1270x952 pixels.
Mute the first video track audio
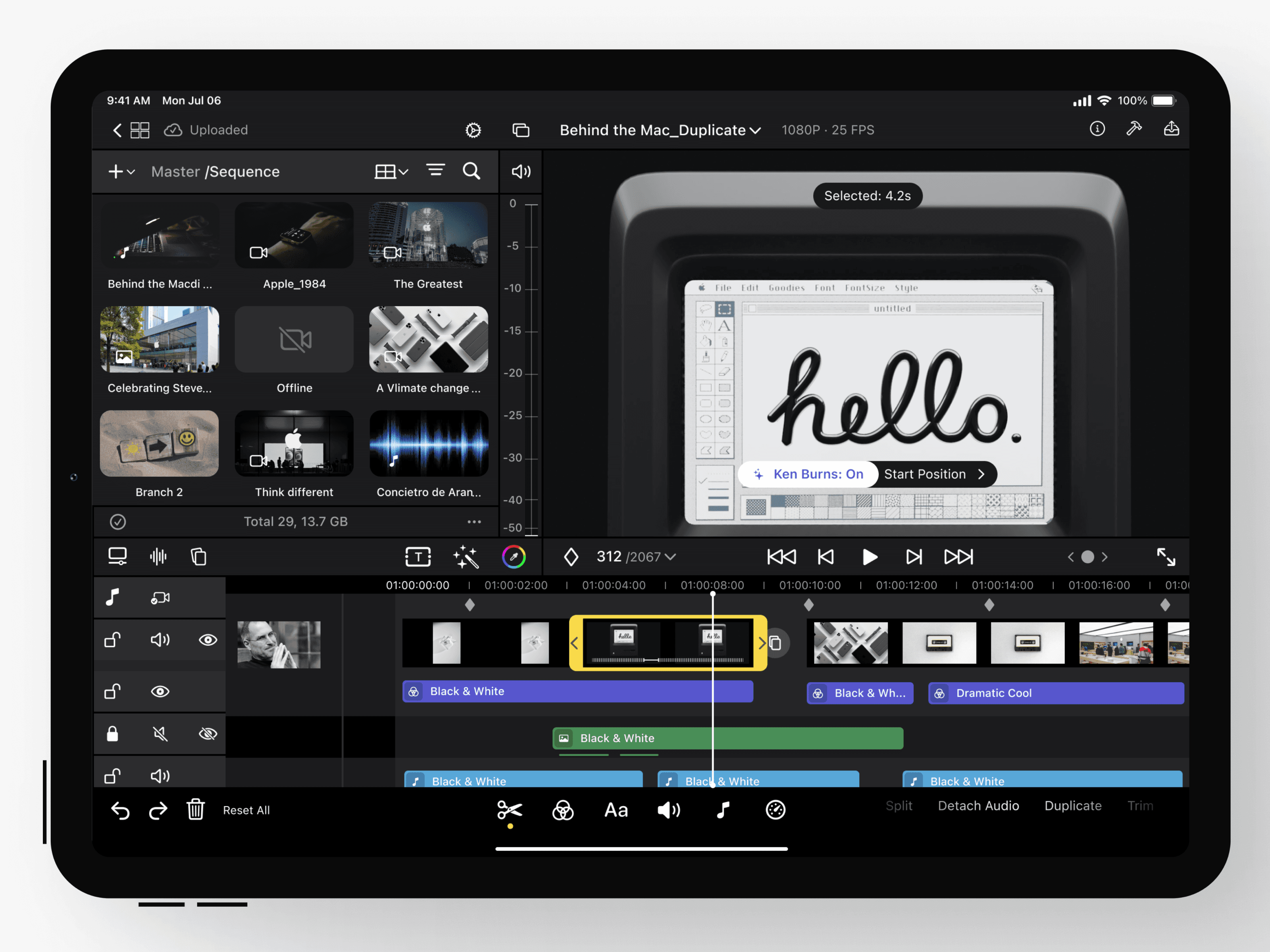tap(160, 640)
